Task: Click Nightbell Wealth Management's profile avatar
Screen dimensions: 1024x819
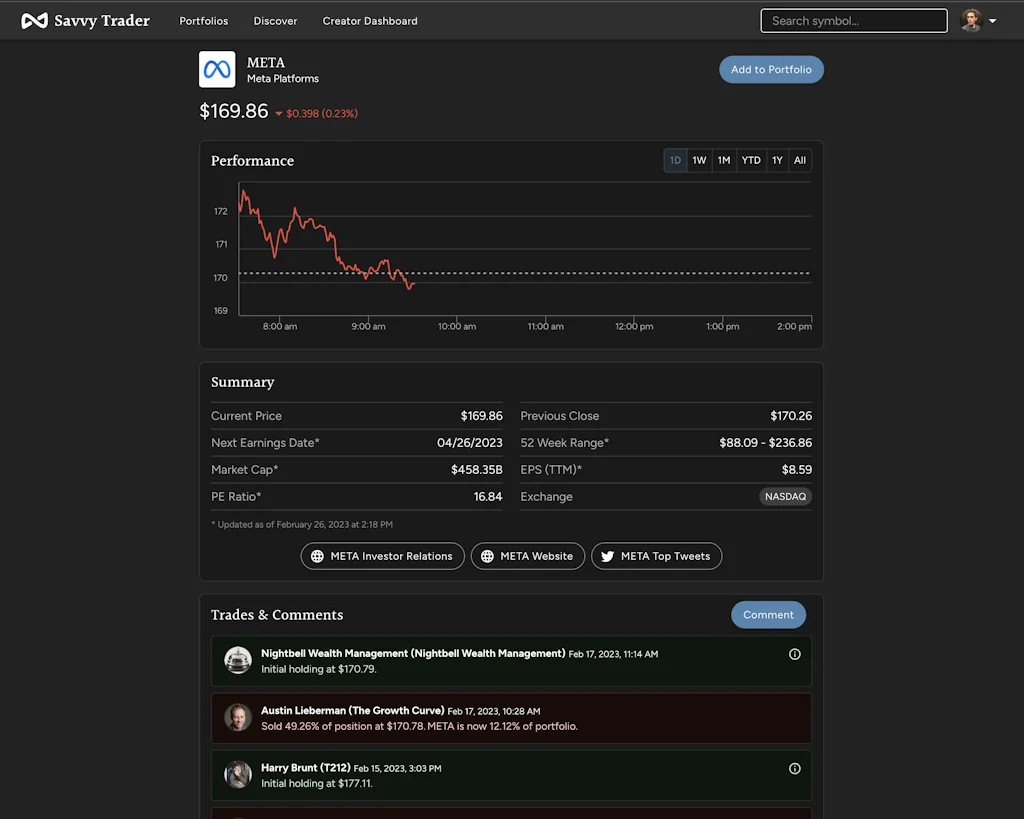Action: point(237,660)
